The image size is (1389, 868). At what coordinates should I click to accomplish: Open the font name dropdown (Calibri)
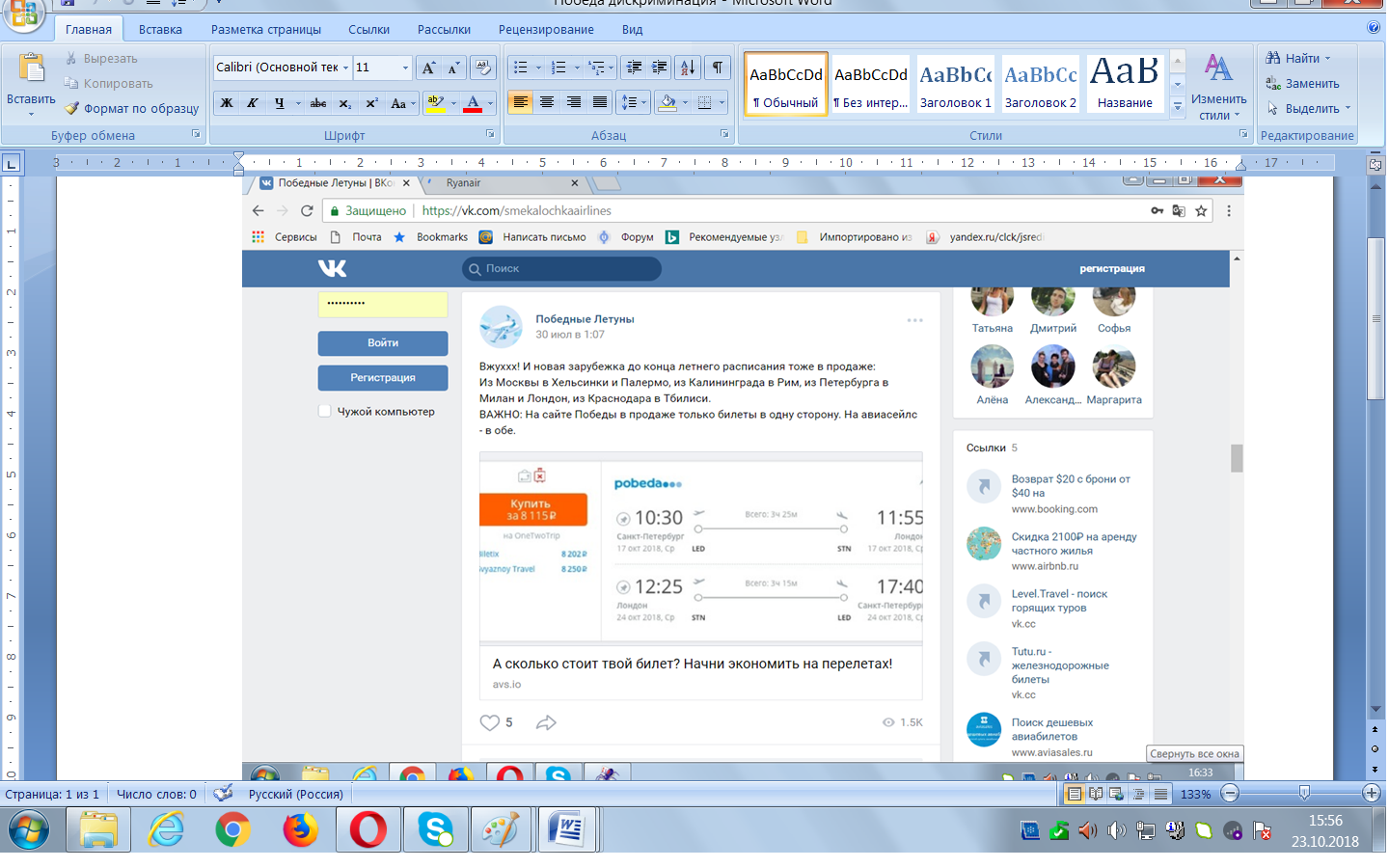(345, 68)
